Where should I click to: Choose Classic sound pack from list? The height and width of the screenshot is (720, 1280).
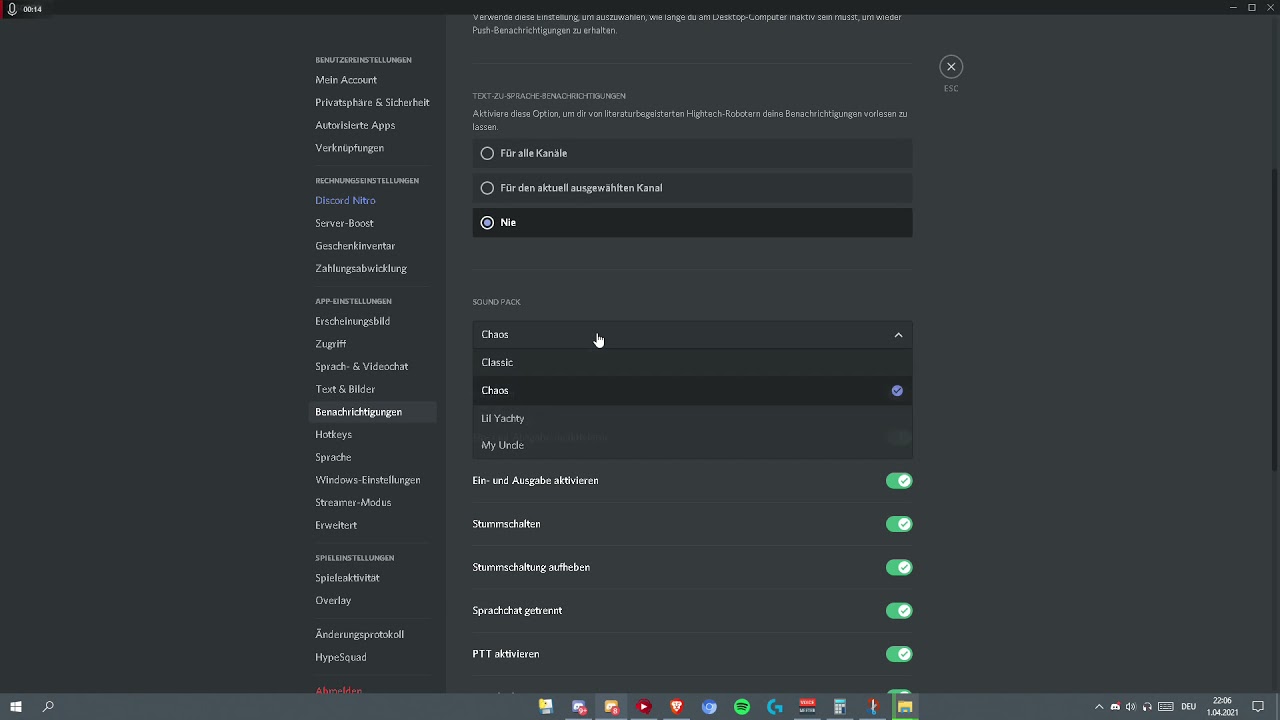tap(692, 363)
